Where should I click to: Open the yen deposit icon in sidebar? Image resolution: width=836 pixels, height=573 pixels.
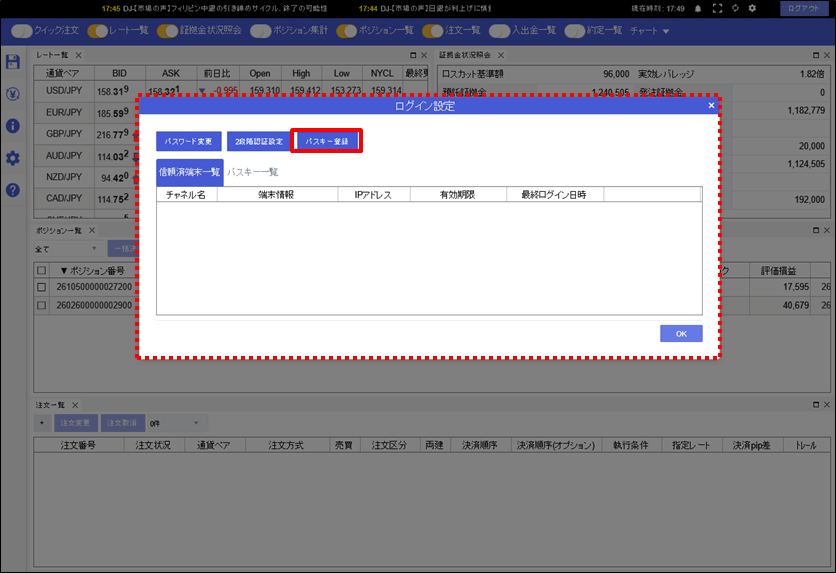[x=13, y=94]
